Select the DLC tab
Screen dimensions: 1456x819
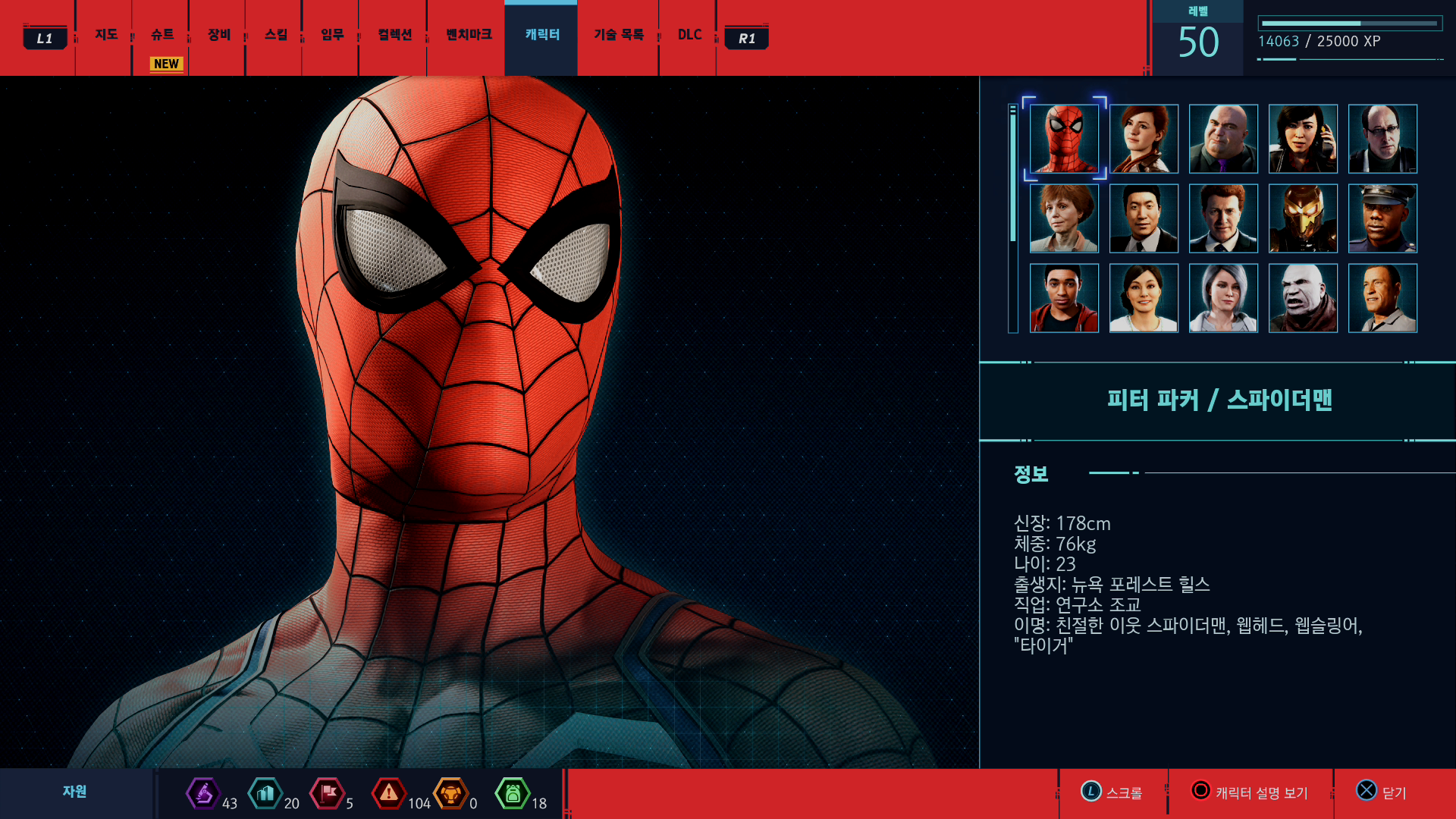click(x=689, y=35)
